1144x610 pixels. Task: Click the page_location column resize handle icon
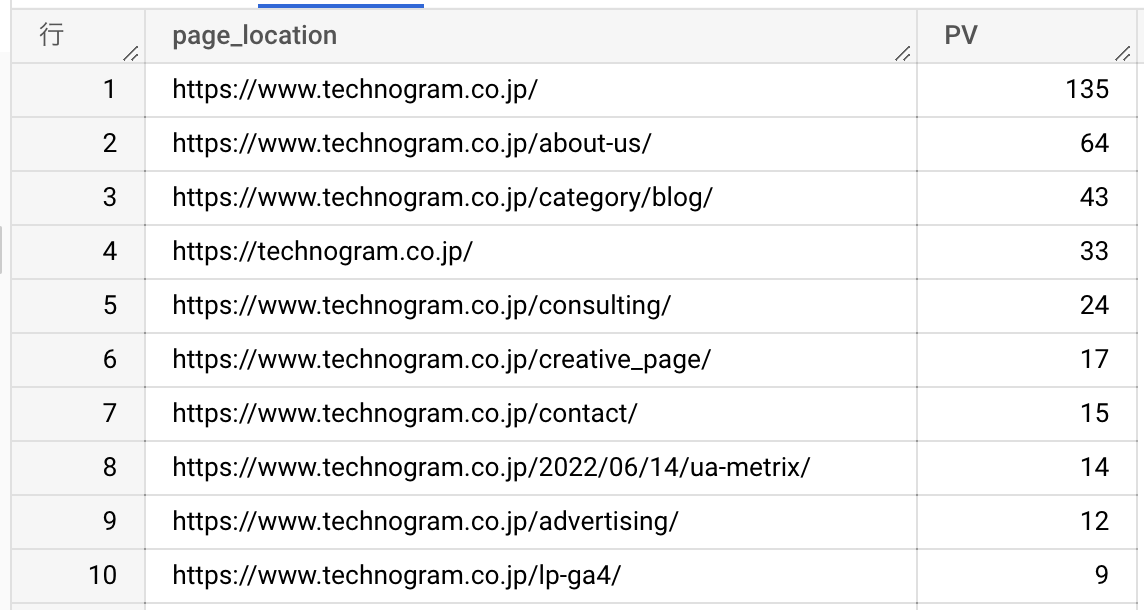[903, 53]
